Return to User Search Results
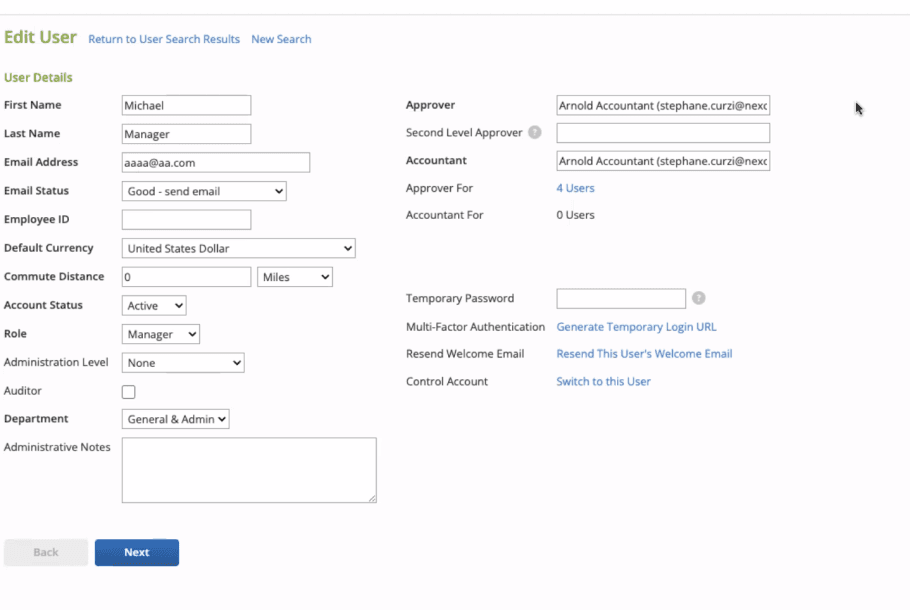The width and height of the screenshot is (910, 610). tap(164, 39)
